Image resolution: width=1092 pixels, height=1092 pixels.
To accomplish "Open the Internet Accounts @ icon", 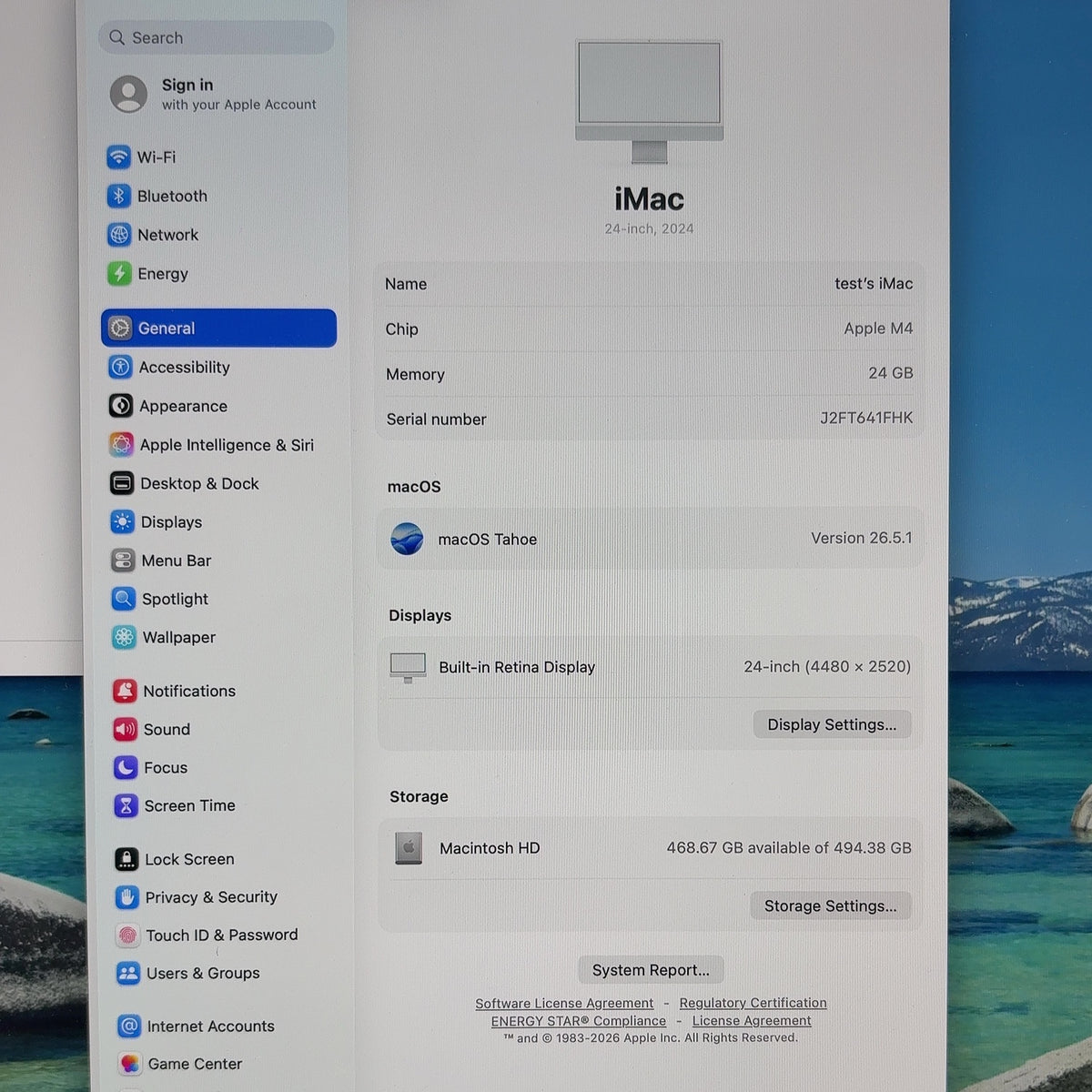I will (129, 1026).
